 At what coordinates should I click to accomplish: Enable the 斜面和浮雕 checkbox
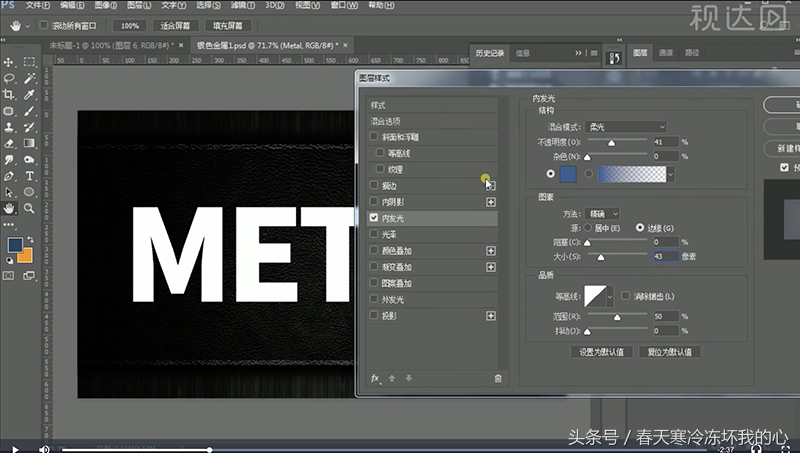coord(374,136)
